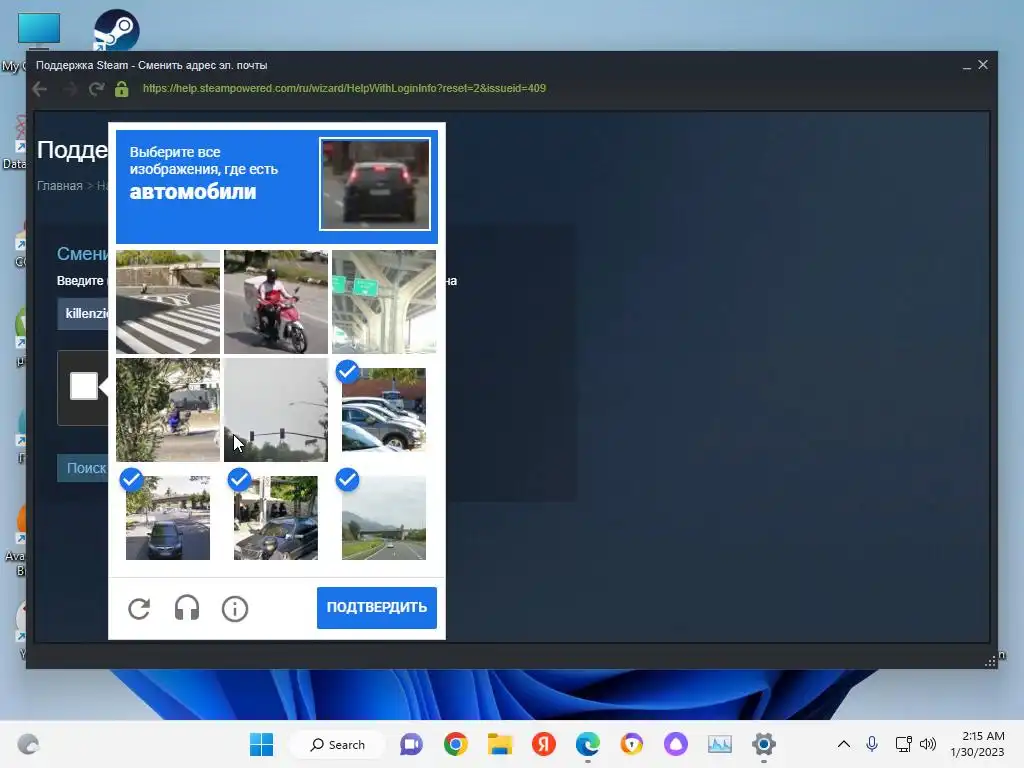Open the performance chart taskbar app

(x=720, y=744)
